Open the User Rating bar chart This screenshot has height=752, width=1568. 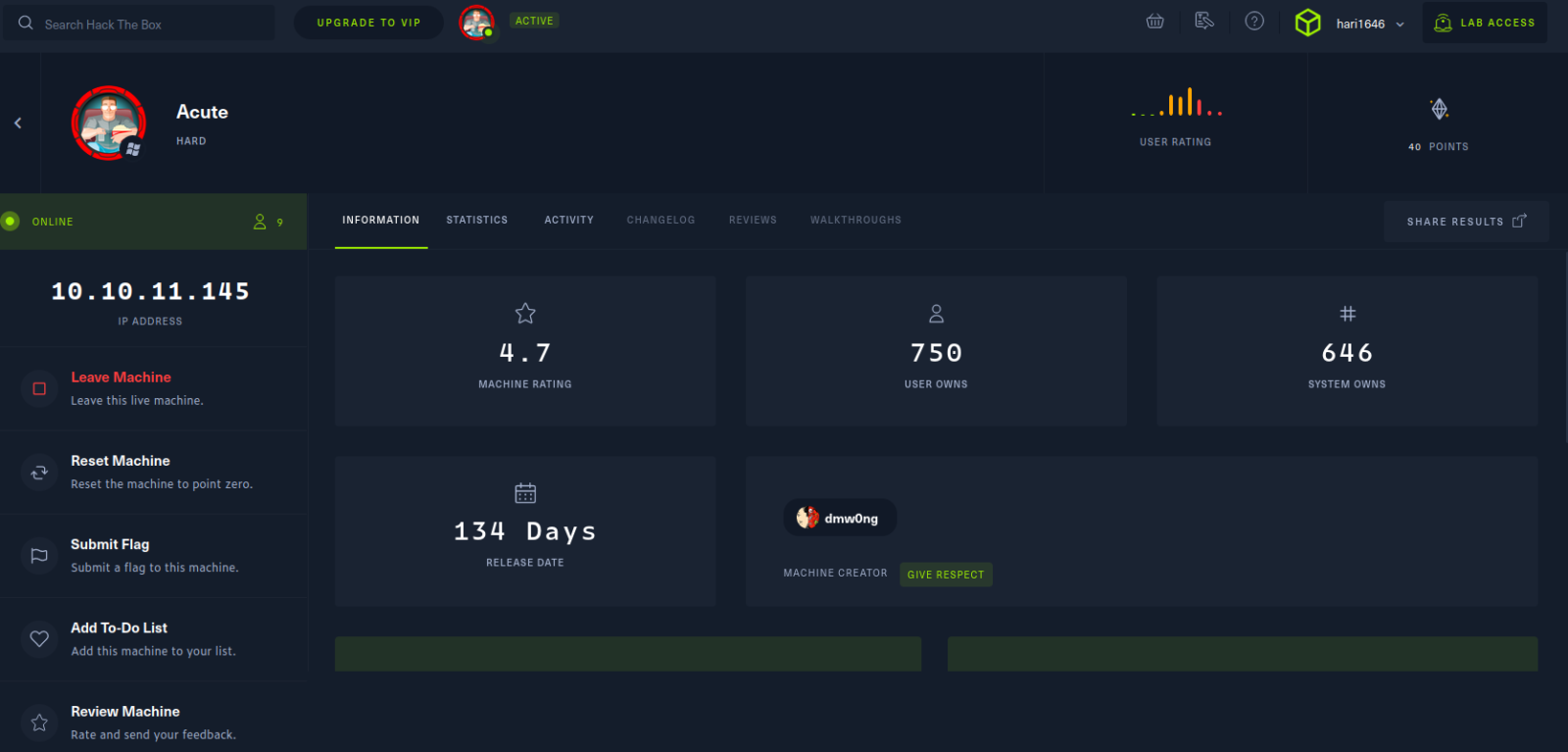click(1176, 102)
